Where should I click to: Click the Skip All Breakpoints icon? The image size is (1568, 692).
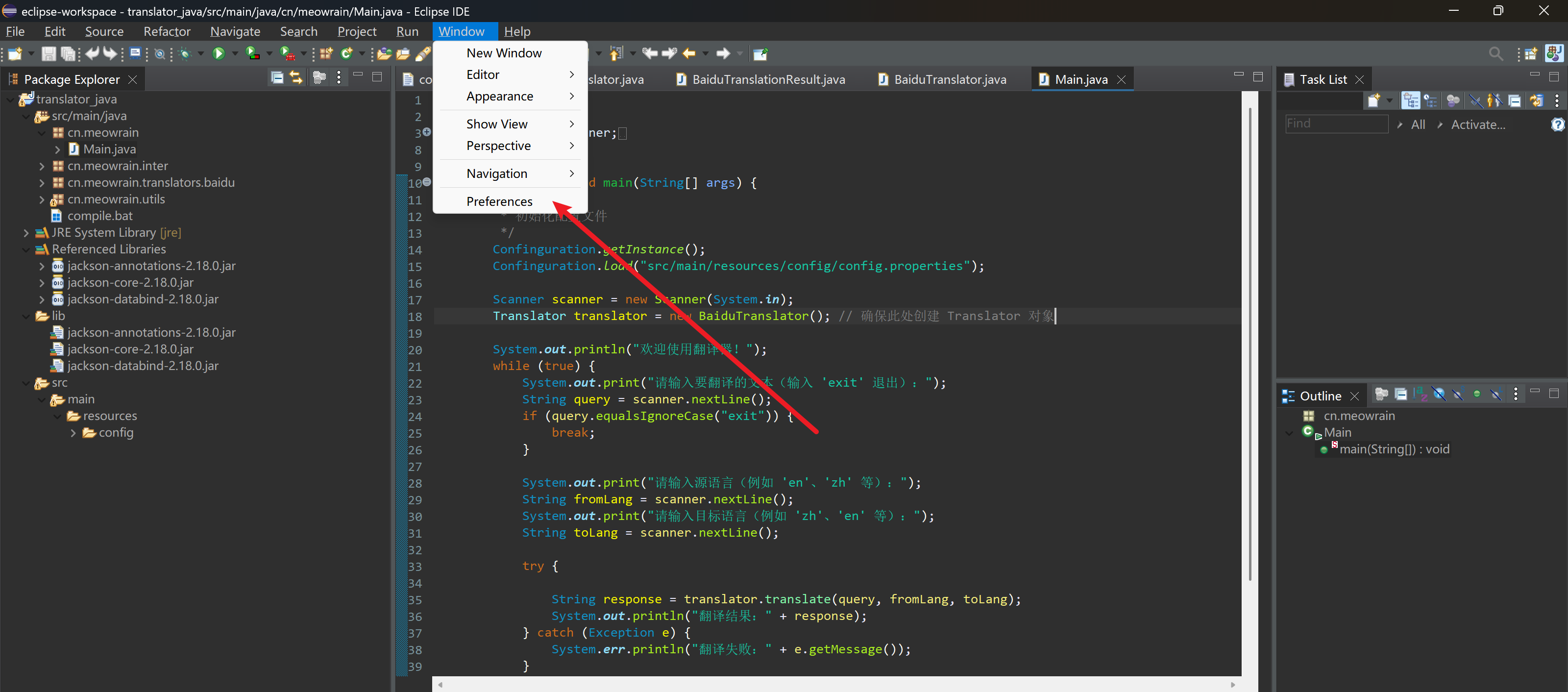point(159,54)
